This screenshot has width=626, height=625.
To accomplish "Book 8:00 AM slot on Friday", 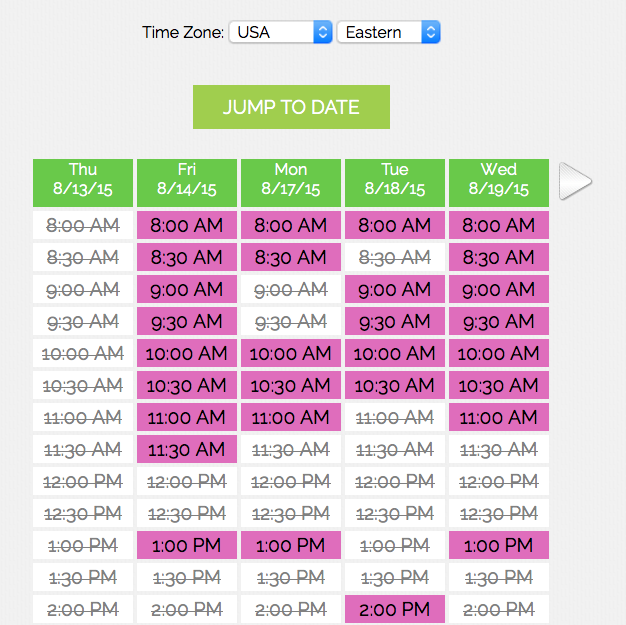I will pos(187,226).
